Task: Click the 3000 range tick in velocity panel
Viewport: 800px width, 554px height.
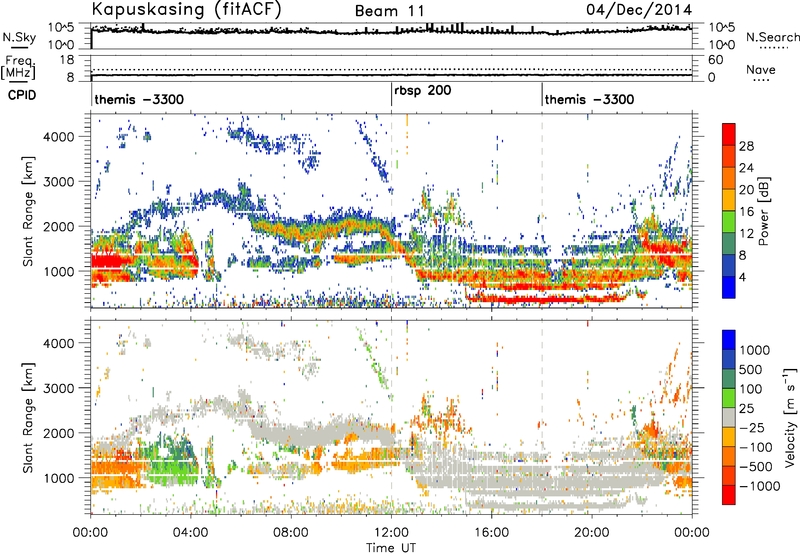Action: pos(59,388)
